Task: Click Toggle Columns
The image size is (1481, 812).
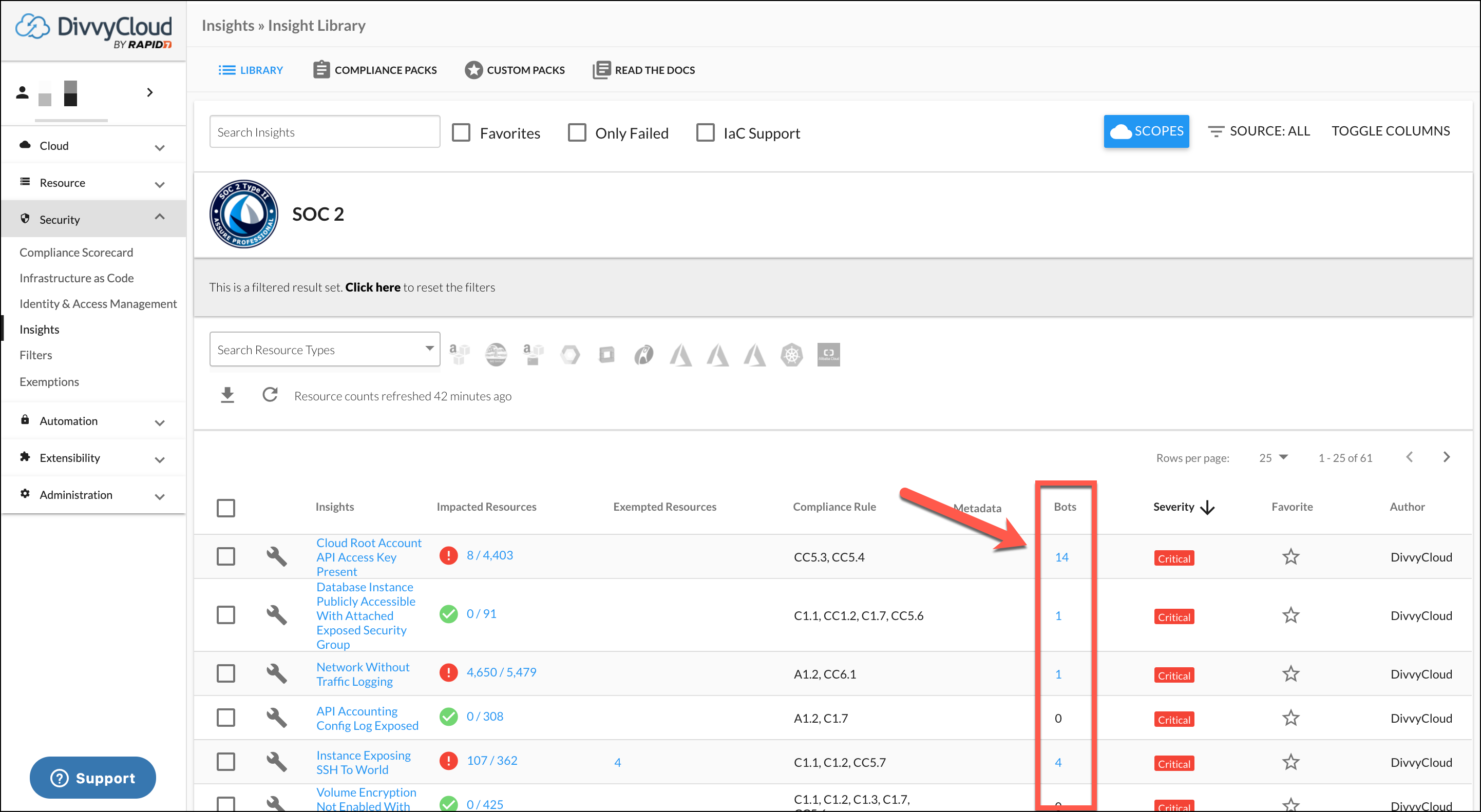Action: [x=1390, y=131]
